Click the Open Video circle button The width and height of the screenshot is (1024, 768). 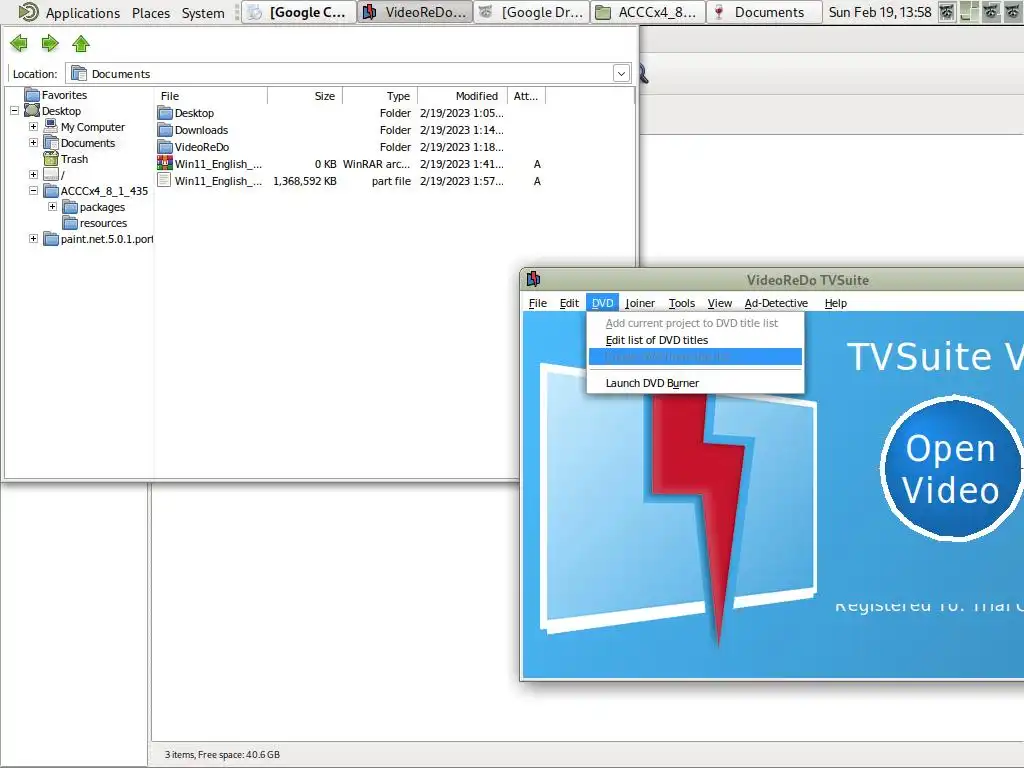pyautogui.click(x=951, y=468)
